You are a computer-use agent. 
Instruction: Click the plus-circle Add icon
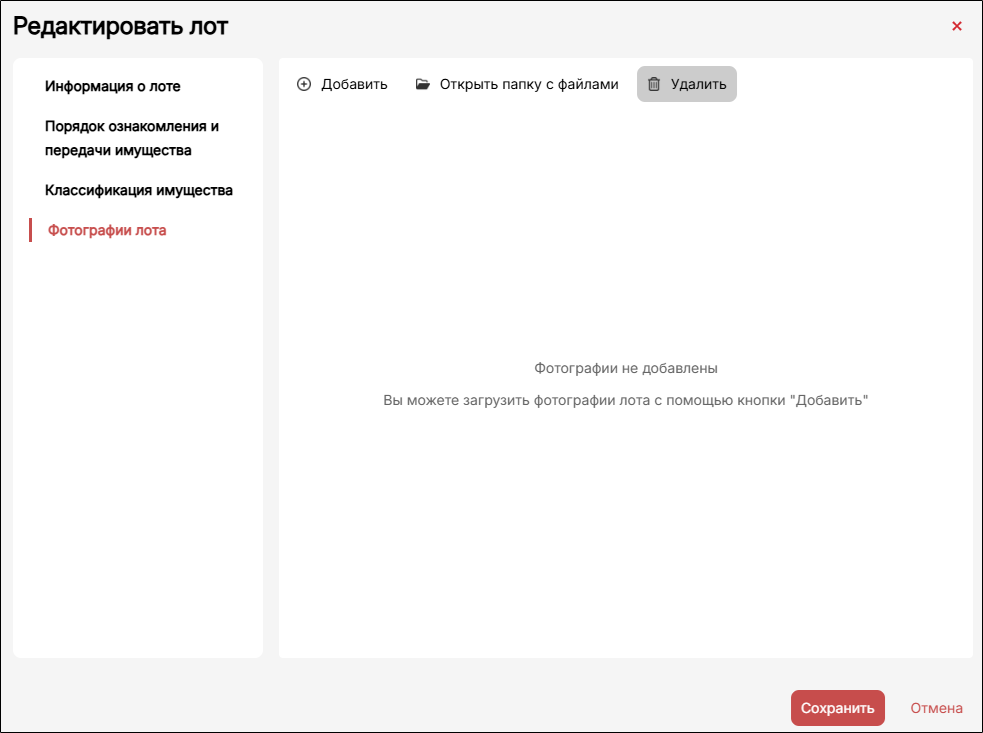pyautogui.click(x=304, y=84)
